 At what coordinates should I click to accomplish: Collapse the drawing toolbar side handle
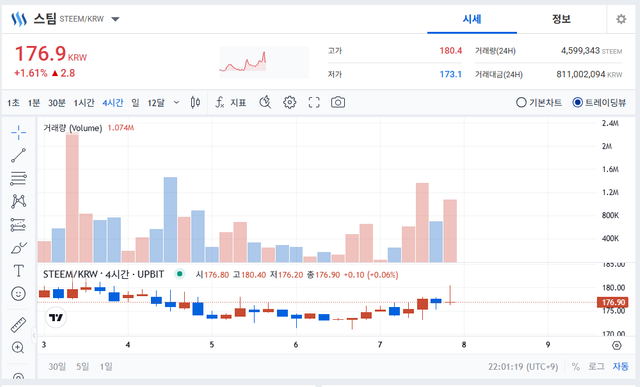click(x=34, y=336)
